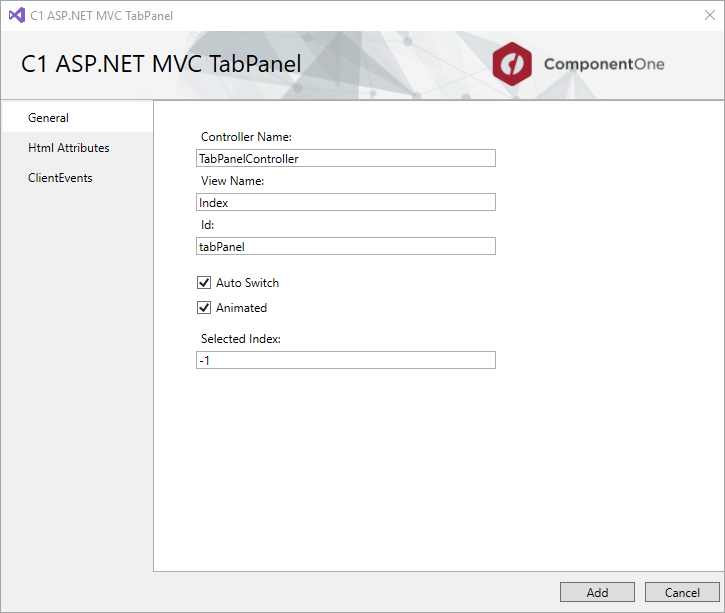Viewport: 725px width, 613px height.
Task: Toggle the Animated checkbox
Action: pos(204,307)
